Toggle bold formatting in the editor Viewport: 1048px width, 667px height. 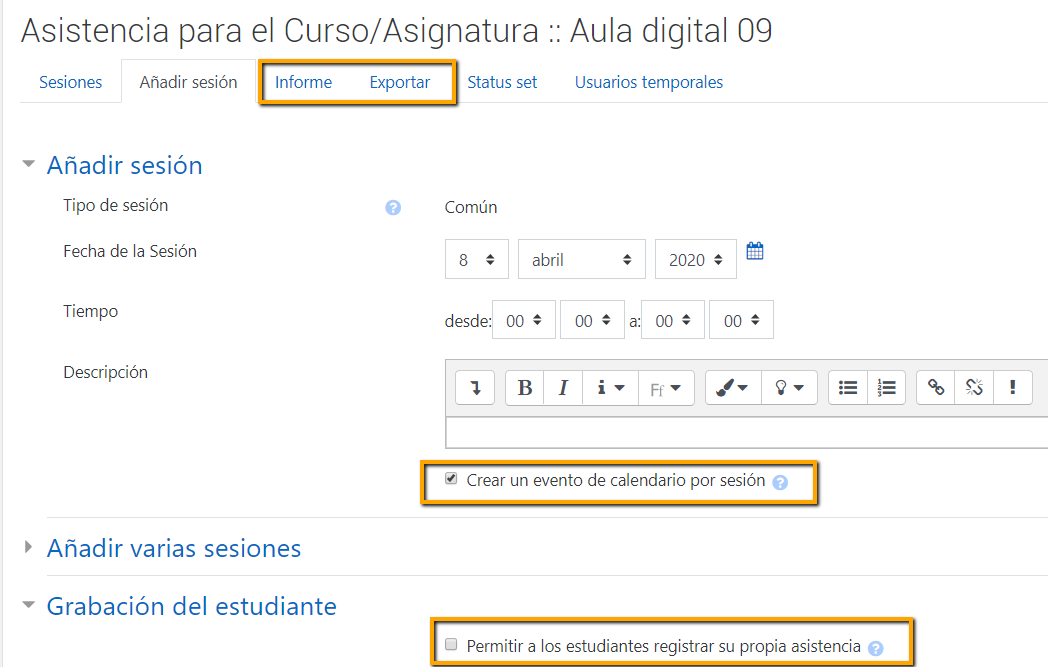[525, 388]
